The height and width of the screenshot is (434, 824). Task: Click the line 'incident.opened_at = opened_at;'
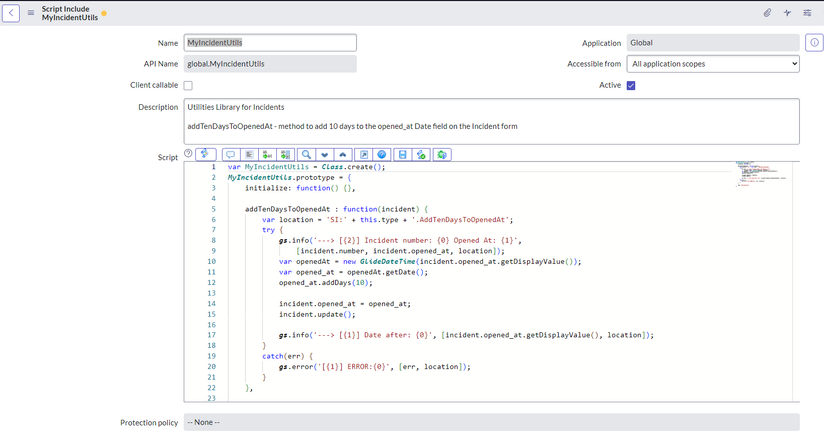[x=345, y=303]
